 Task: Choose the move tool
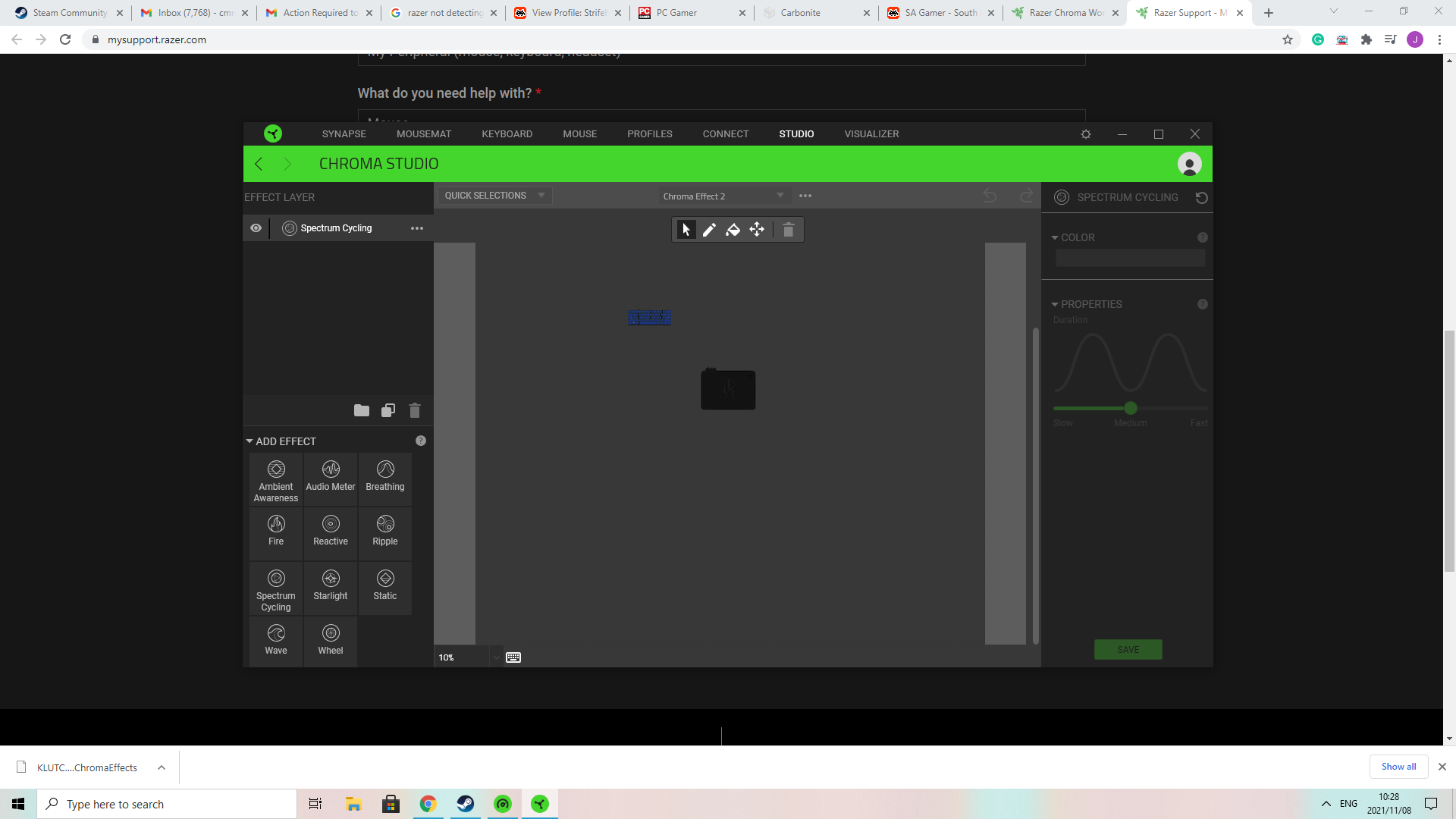(757, 230)
